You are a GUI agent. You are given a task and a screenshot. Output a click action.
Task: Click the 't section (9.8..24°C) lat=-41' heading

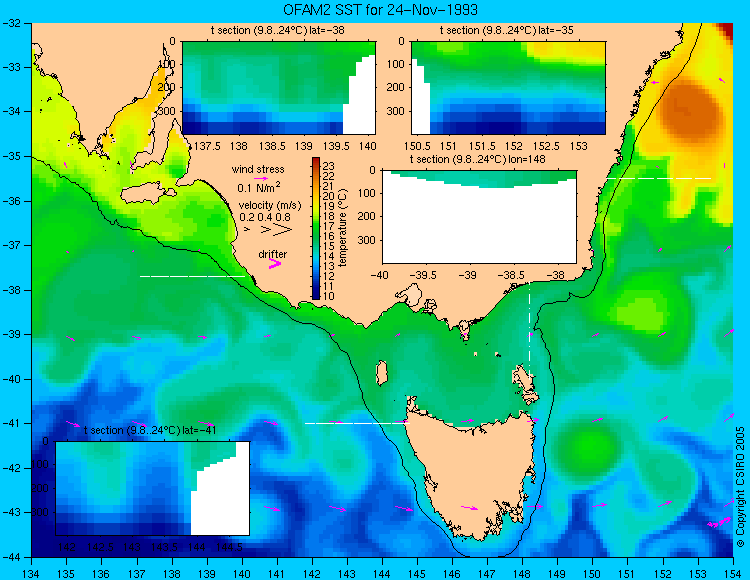[150, 430]
